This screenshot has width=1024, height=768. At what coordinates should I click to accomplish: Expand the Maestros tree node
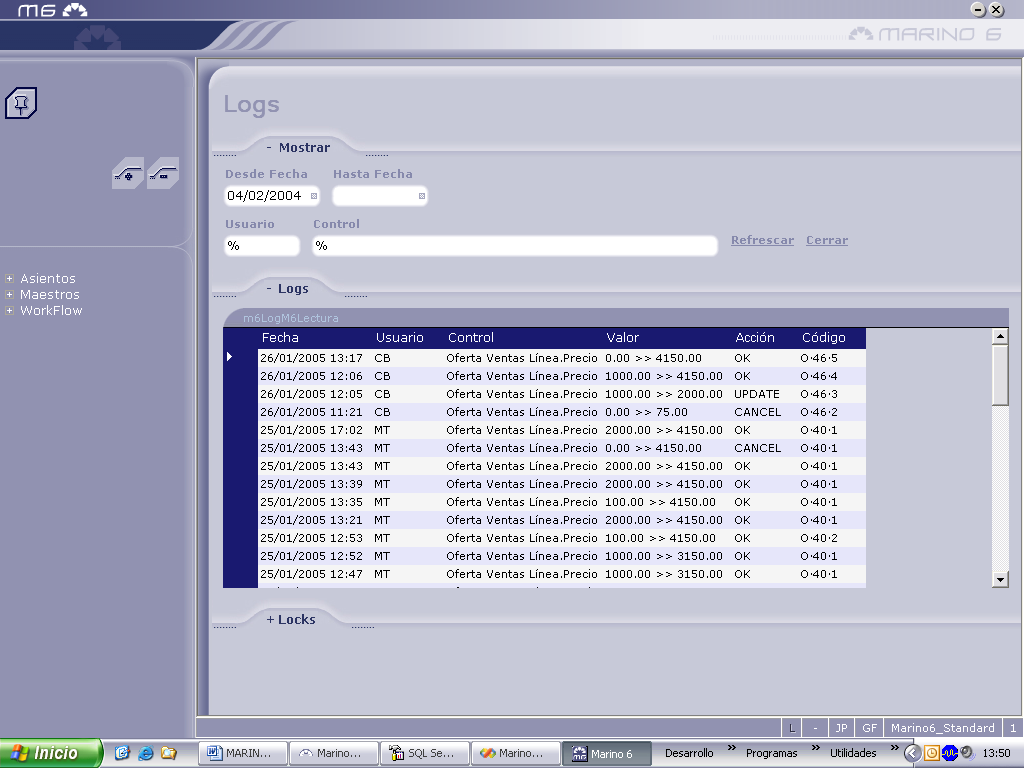pyautogui.click(x=10, y=295)
